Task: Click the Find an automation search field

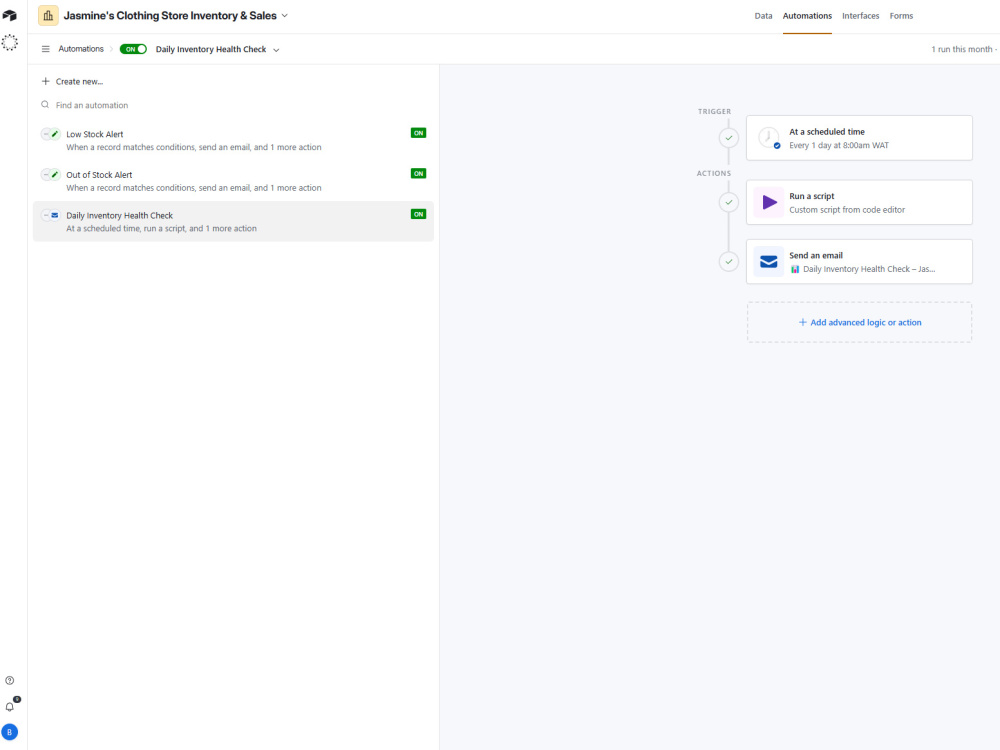Action: [x=233, y=105]
